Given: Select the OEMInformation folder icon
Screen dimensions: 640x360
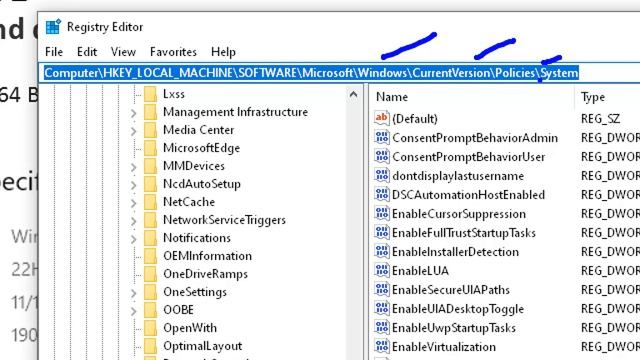Looking at the screenshot, I should 150,256.
